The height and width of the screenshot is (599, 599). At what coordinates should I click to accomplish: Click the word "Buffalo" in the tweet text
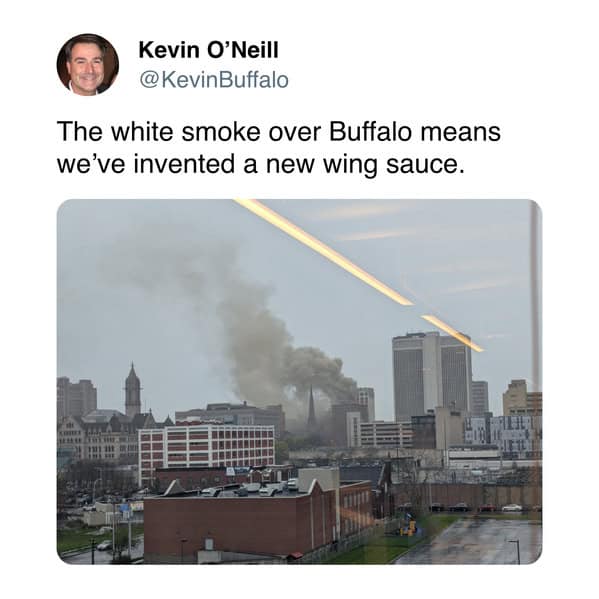point(370,132)
